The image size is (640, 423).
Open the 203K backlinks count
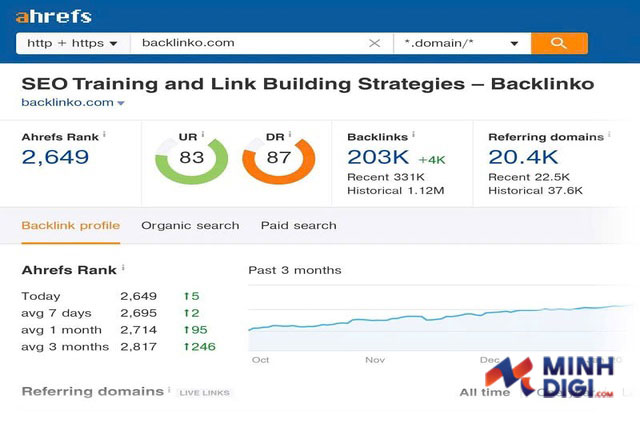pyautogui.click(x=378, y=157)
